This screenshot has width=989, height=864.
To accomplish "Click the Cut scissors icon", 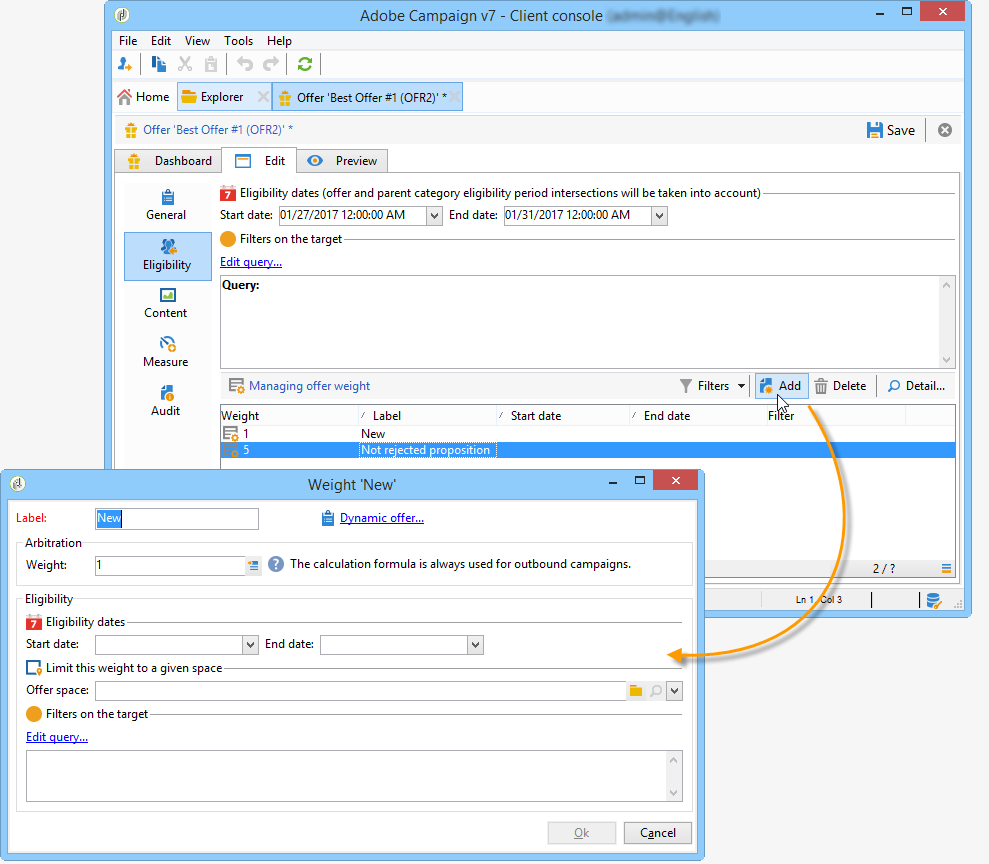I will click(185, 64).
